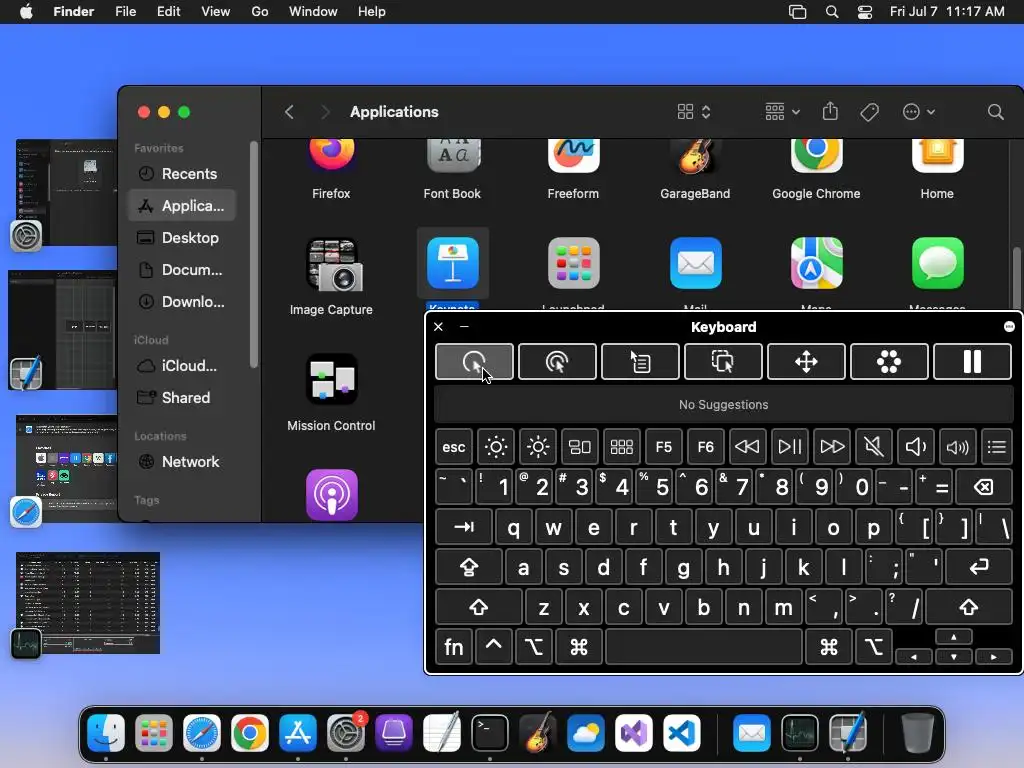Toggle the control key on on-screen keyboard
This screenshot has width=1024, height=768.
point(494,647)
